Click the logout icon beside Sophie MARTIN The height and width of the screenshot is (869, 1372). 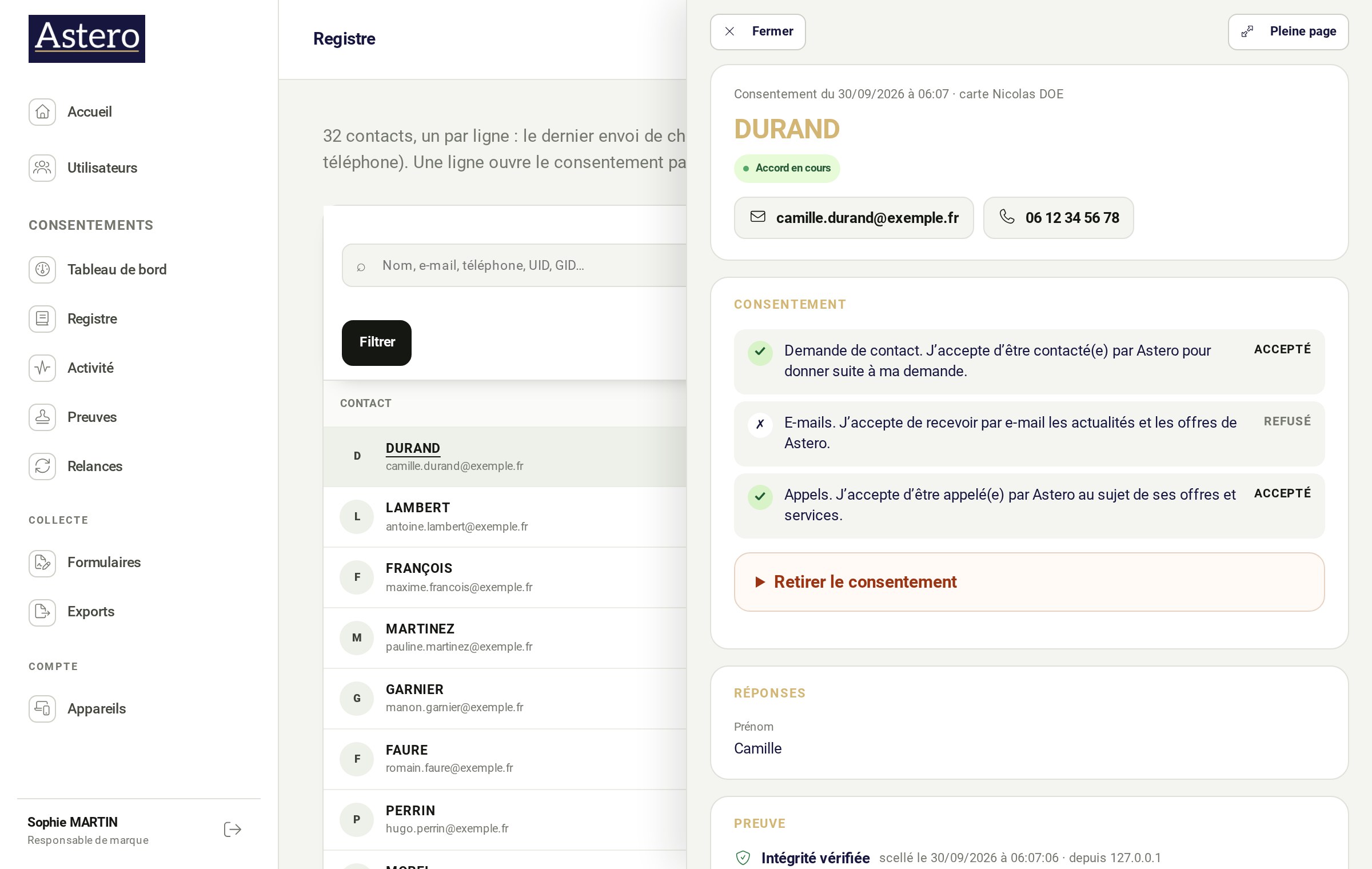[233, 830]
